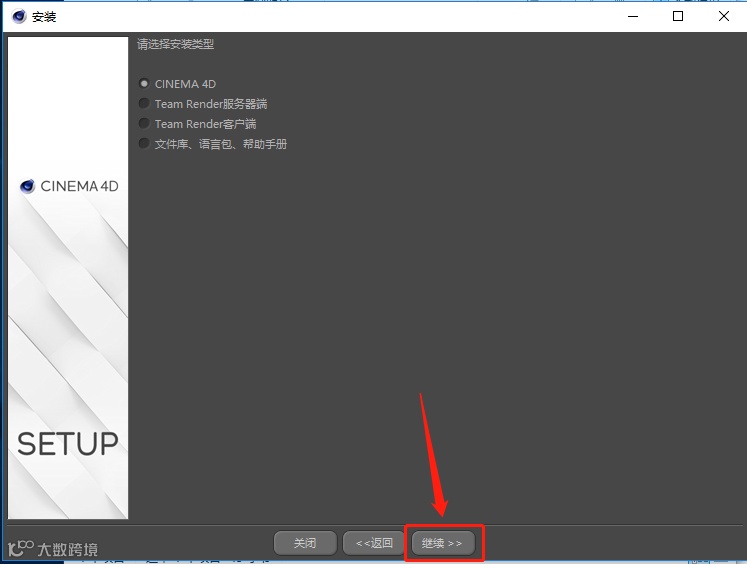The height and width of the screenshot is (564, 747).
Task: Click the 安装 title text
Action: tap(44, 17)
